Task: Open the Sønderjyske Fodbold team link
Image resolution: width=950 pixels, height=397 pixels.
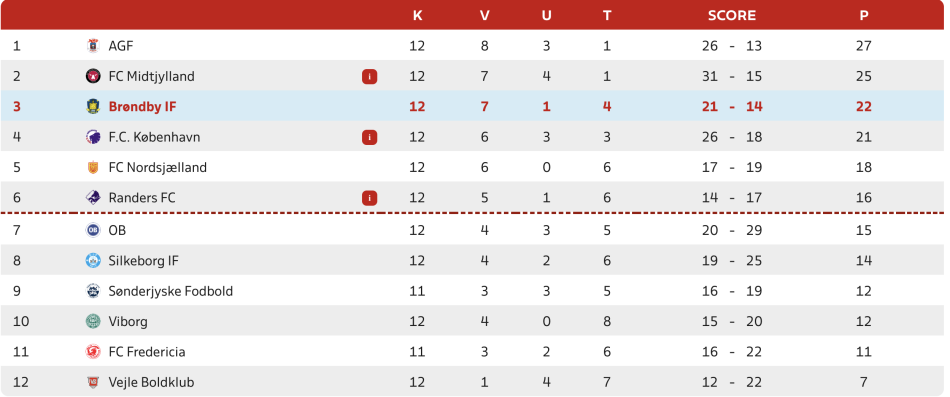Action: [171, 291]
